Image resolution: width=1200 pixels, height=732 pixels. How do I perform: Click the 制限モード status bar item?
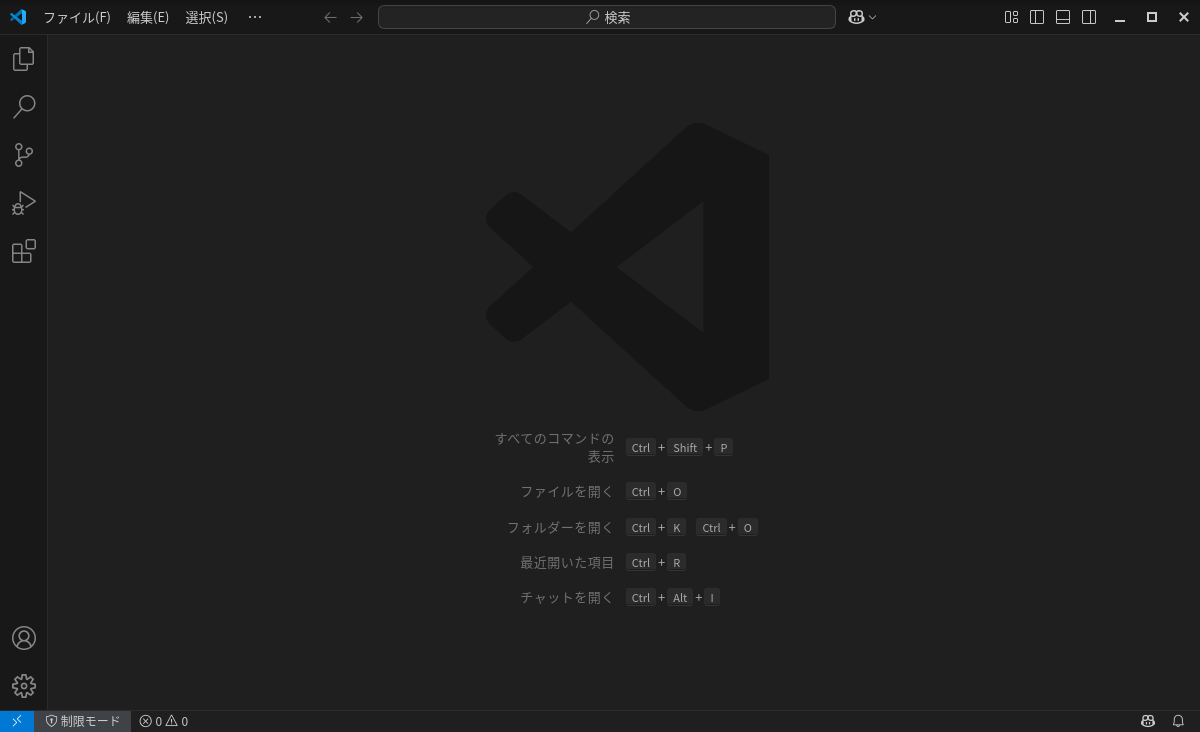point(83,721)
